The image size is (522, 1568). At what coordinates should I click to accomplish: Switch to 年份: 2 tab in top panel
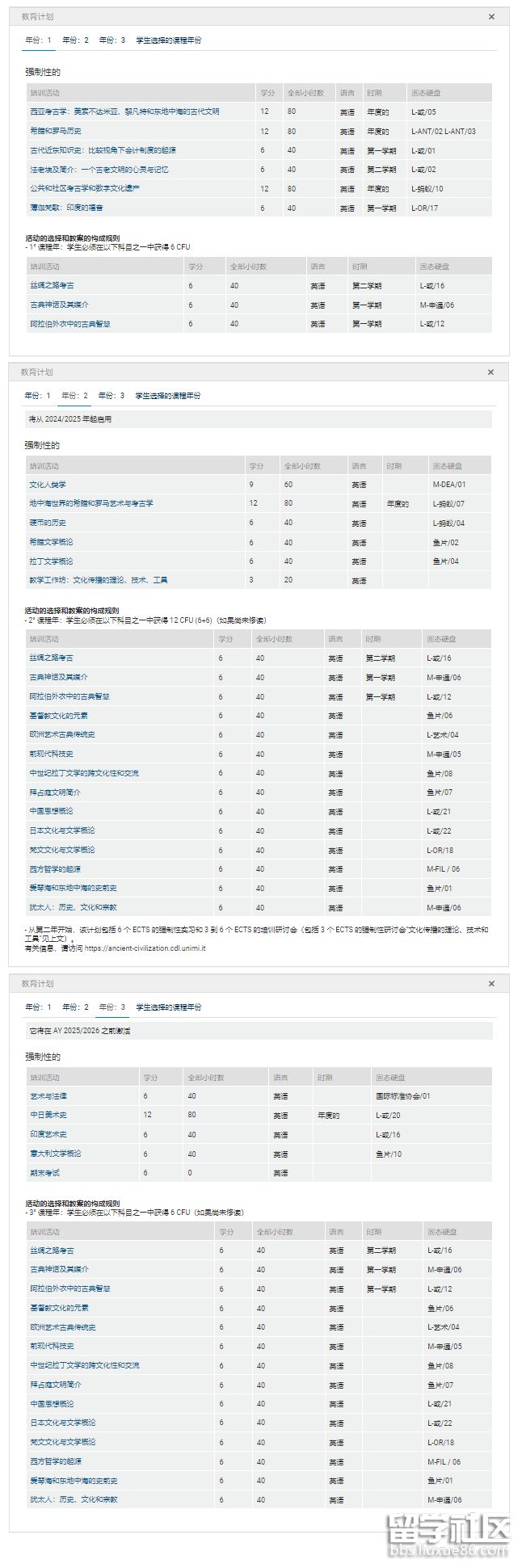click(x=75, y=40)
